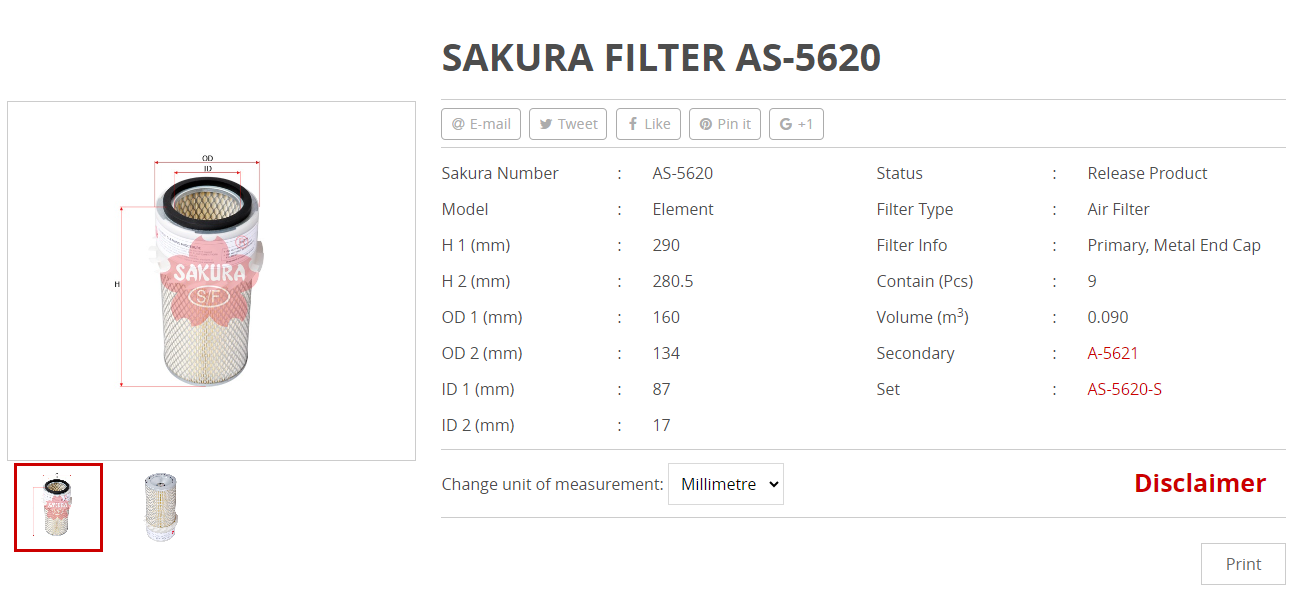Click the OD 1 (mm) label

[x=482, y=317]
